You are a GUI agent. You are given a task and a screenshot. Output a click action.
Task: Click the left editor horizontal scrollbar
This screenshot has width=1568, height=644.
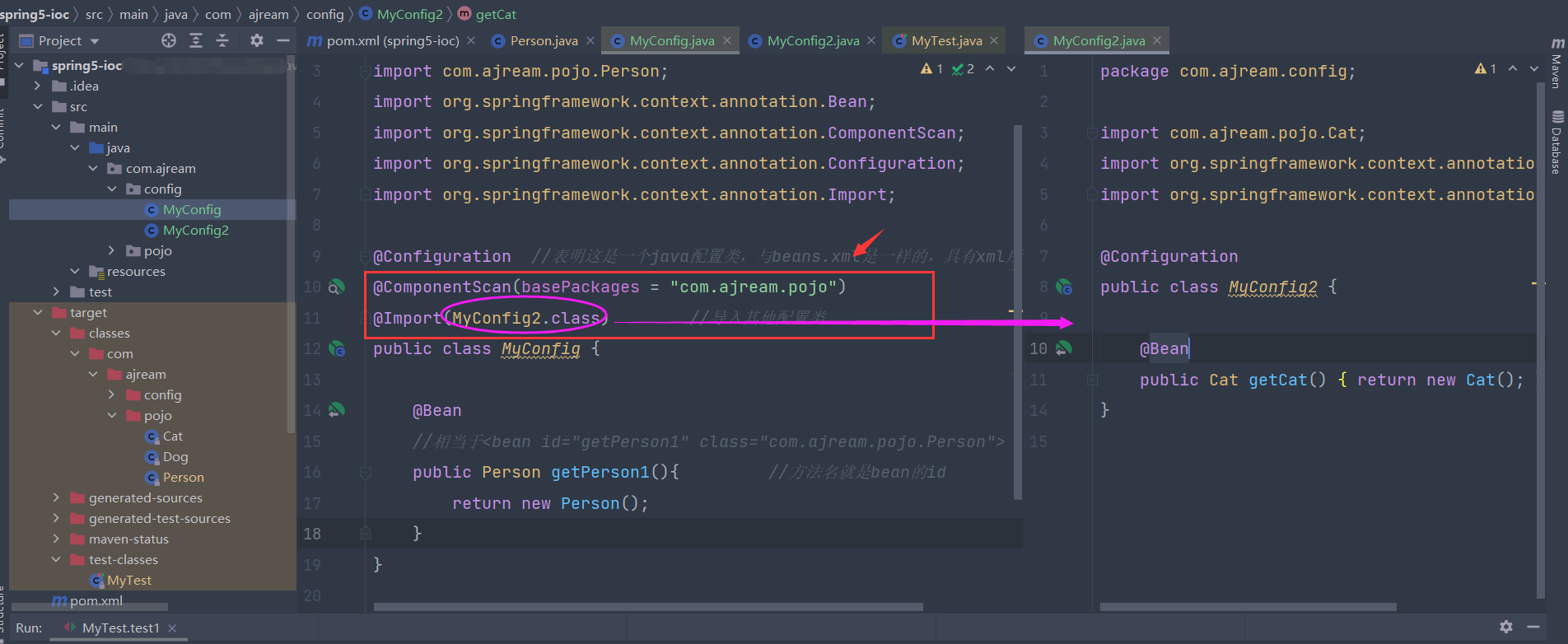(x=648, y=607)
